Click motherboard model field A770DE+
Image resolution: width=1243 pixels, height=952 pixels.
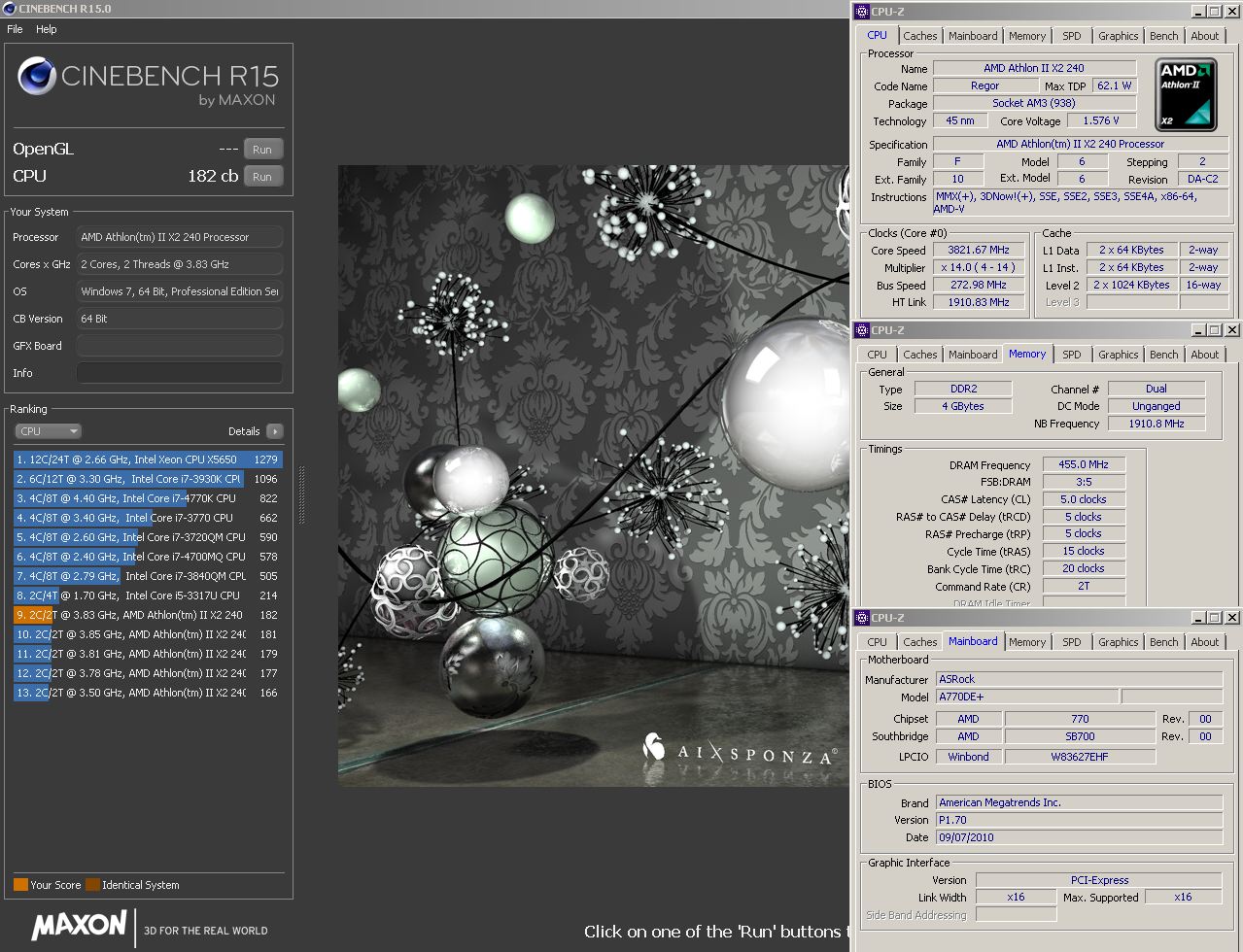pyautogui.click(x=1026, y=697)
